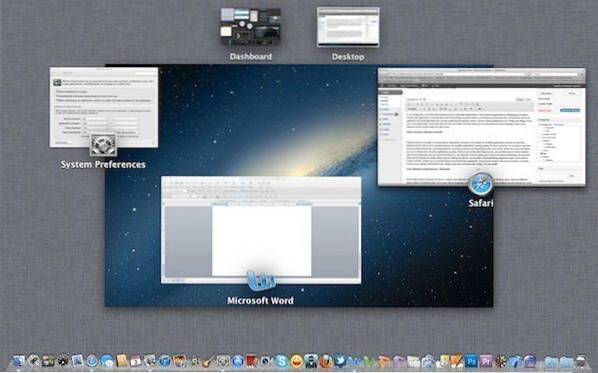Launch GarageBand guitar icon in the Dock
Image resolution: width=598 pixels, height=373 pixels.
coord(208,361)
